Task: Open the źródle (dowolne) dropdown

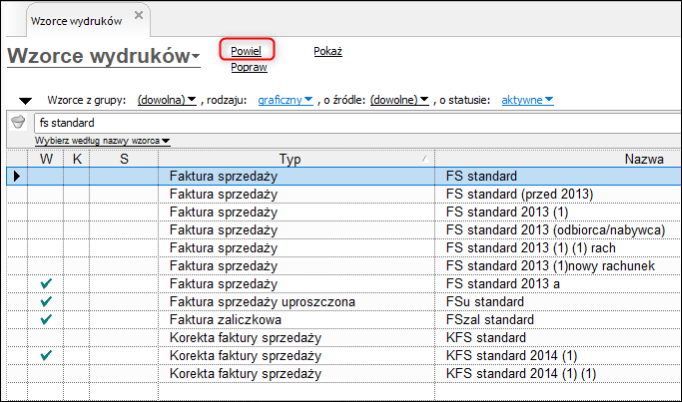Action: pos(399,100)
